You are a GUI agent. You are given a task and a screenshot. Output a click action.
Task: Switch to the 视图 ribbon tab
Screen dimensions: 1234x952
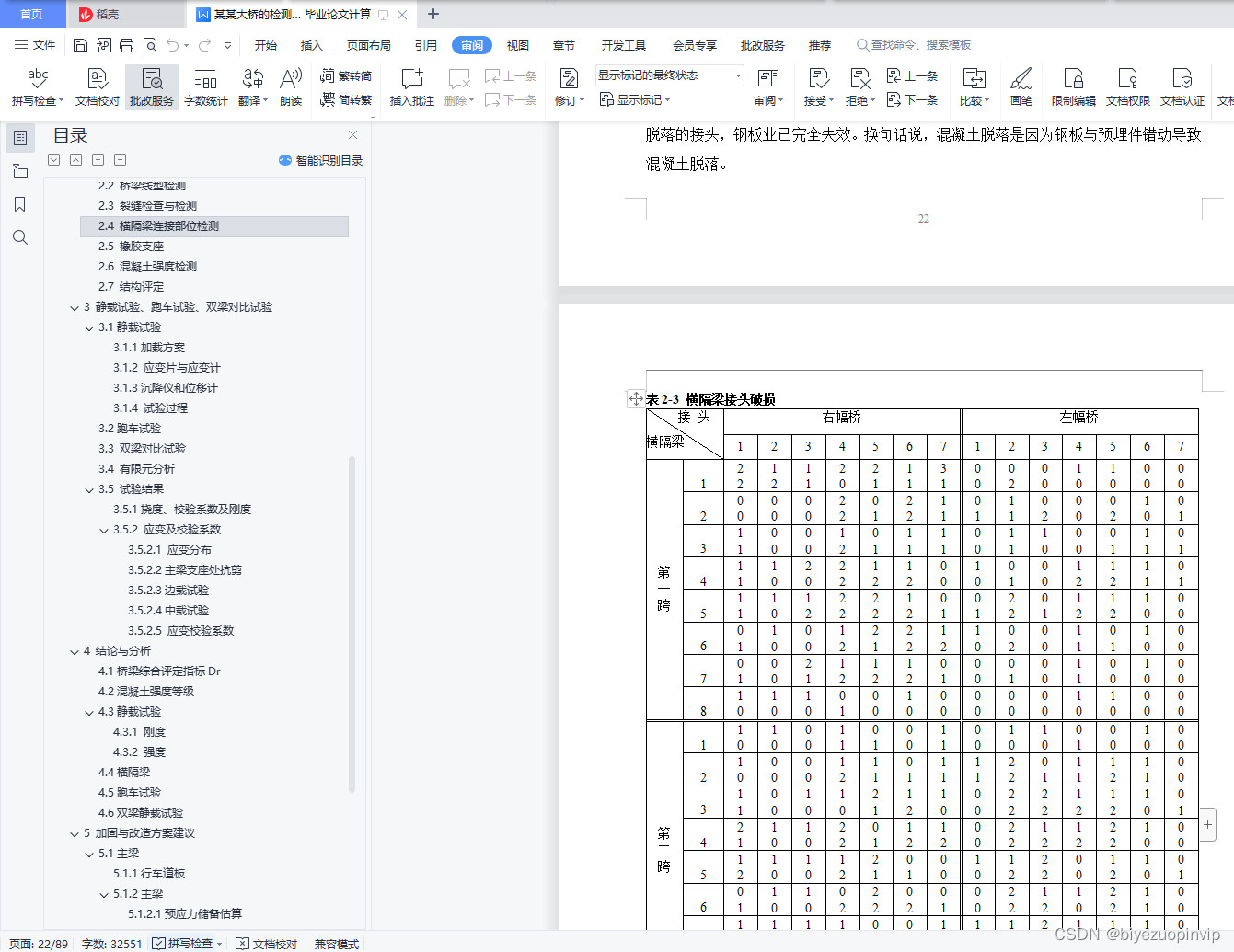click(518, 45)
